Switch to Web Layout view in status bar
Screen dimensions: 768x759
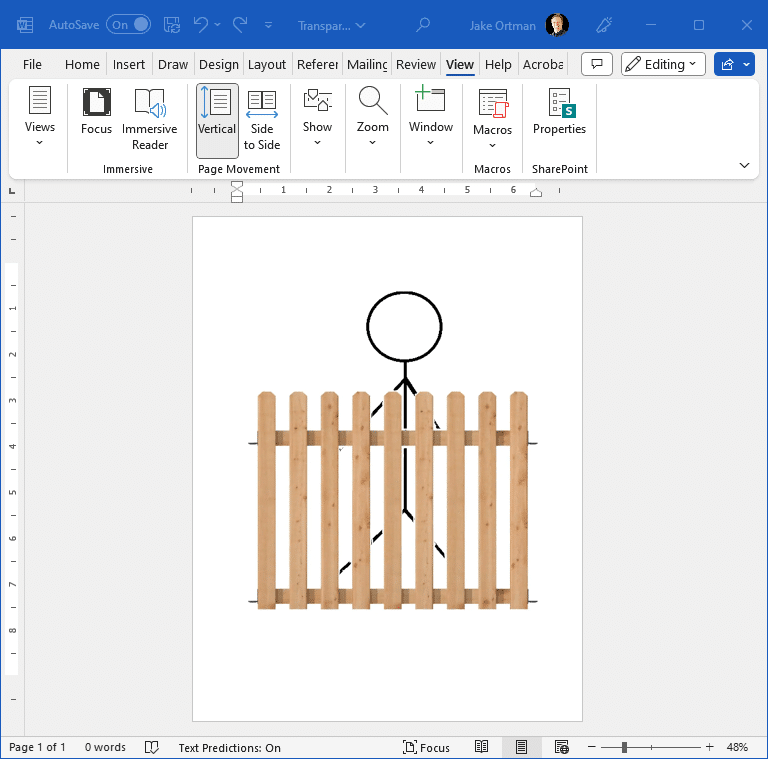pos(561,747)
